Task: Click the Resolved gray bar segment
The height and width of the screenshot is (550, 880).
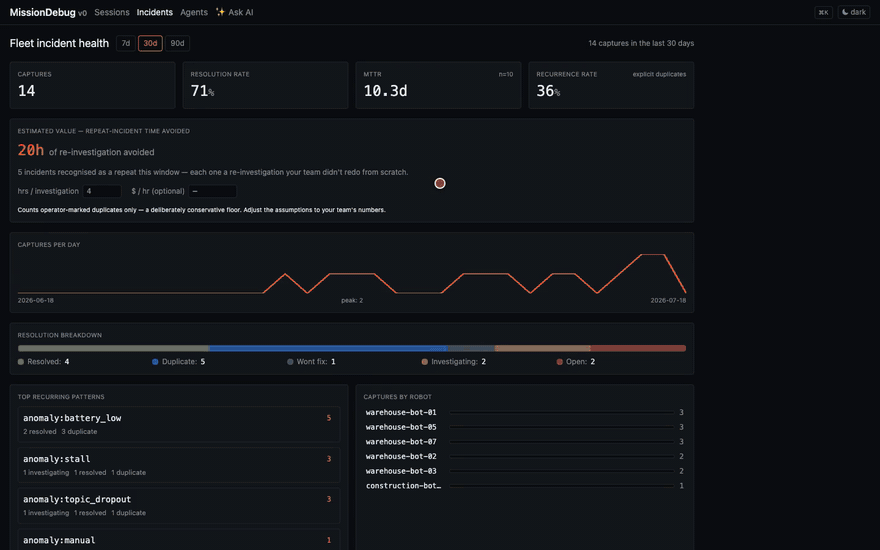Action: point(113,349)
